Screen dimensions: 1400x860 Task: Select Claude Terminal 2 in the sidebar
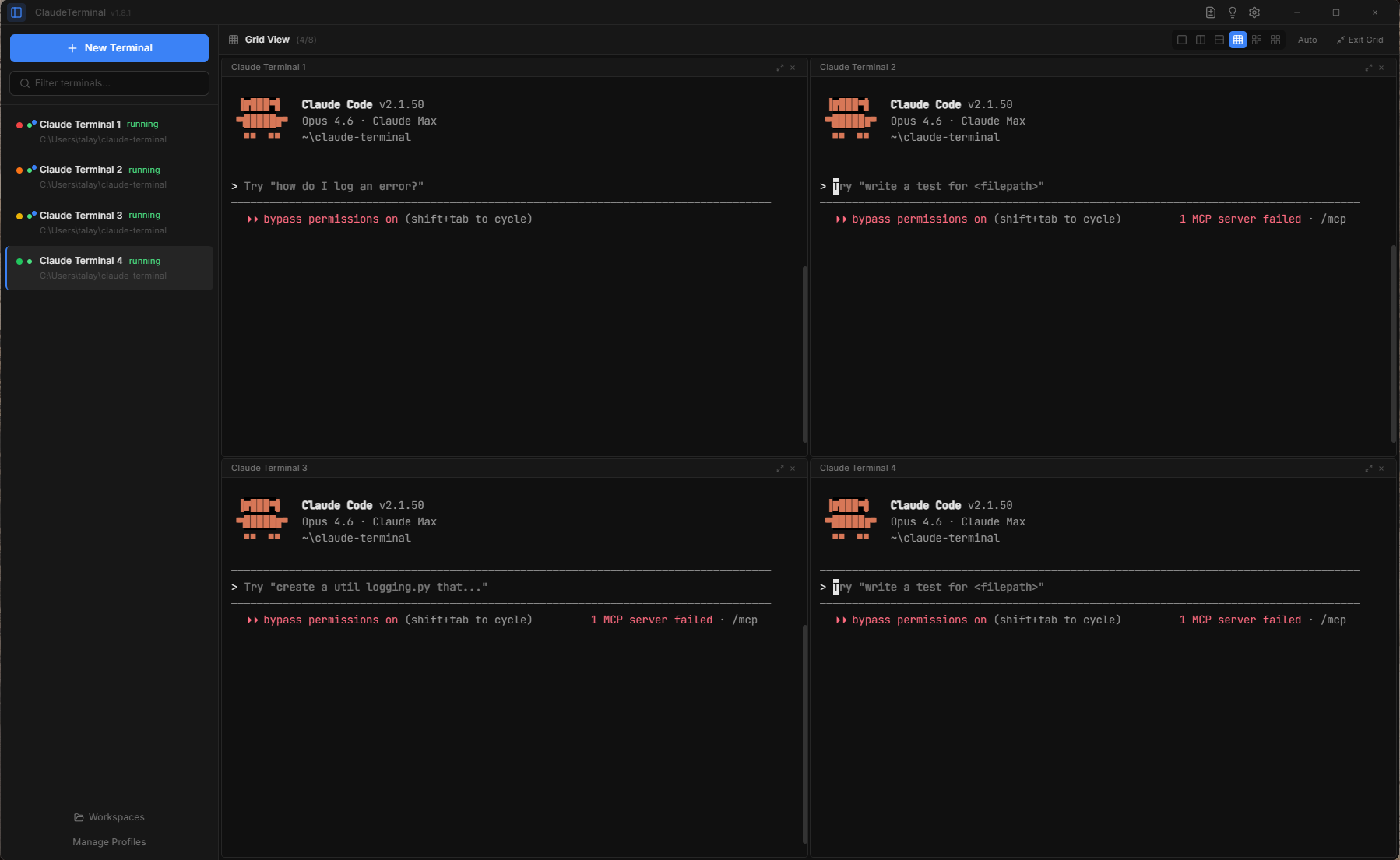pyautogui.click(x=109, y=177)
